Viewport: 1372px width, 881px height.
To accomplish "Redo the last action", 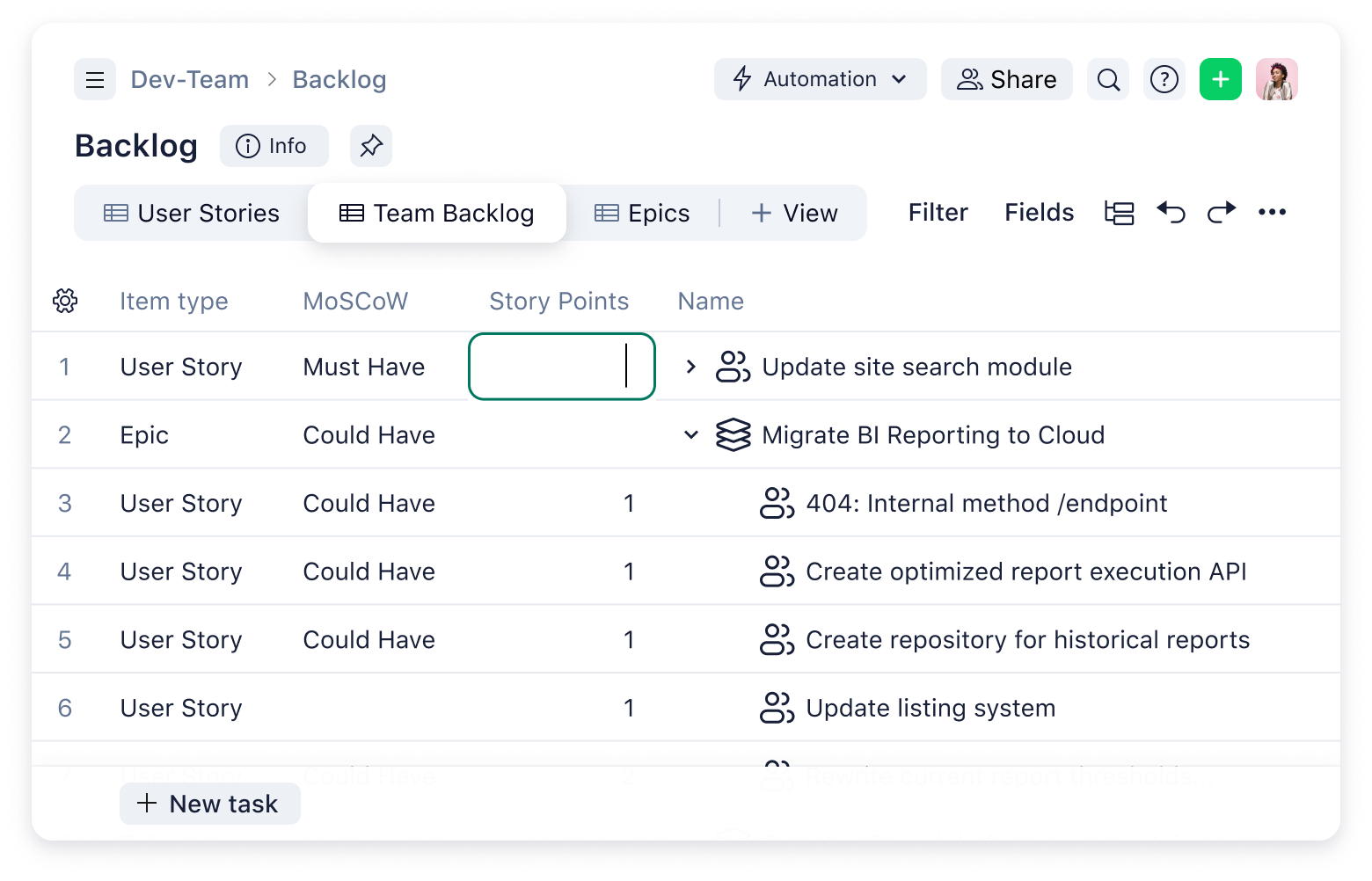I will [x=1221, y=212].
